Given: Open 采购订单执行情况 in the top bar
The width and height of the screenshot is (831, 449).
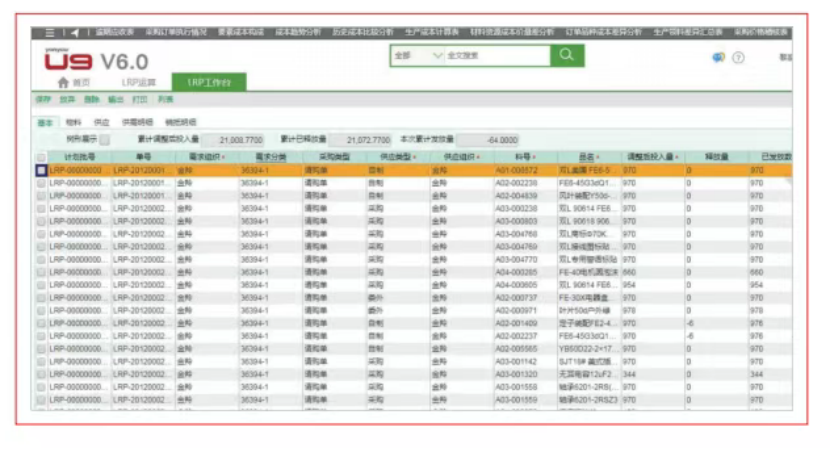Looking at the screenshot, I should point(176,32).
